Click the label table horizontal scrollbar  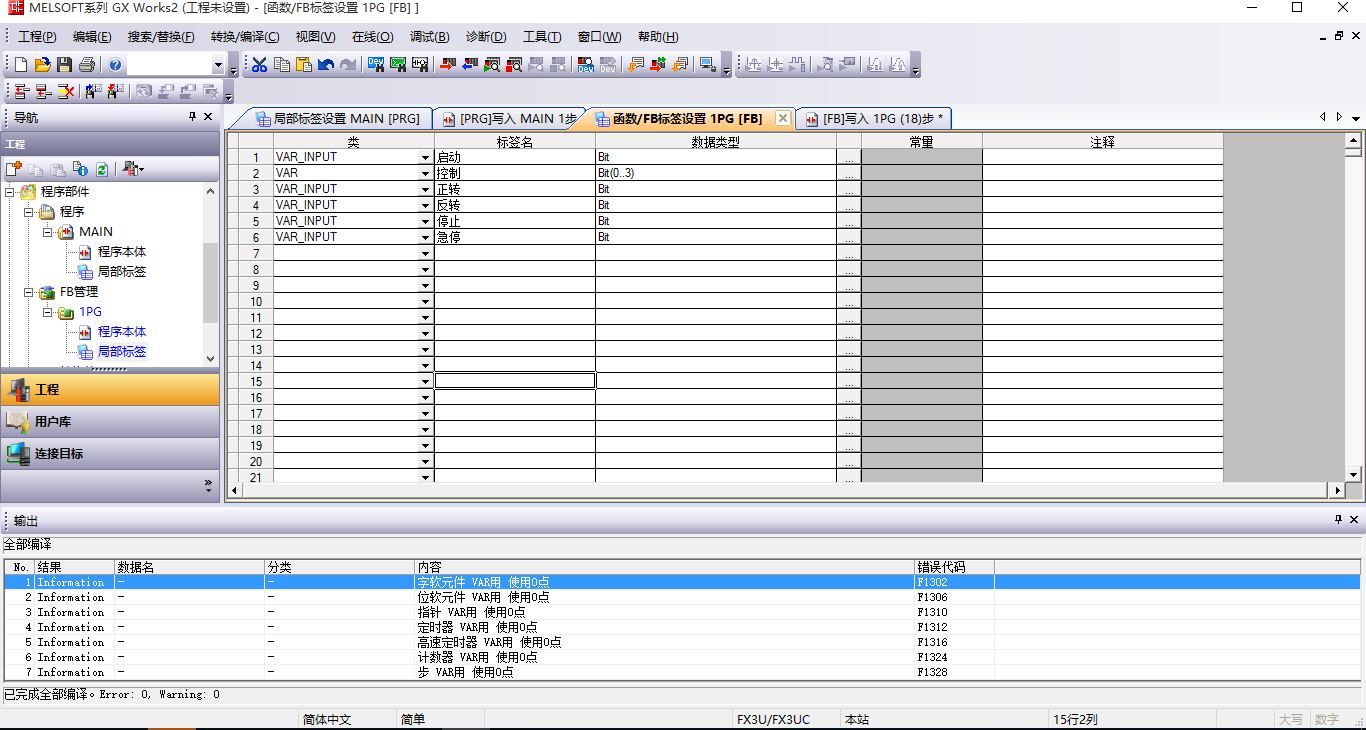[780, 490]
